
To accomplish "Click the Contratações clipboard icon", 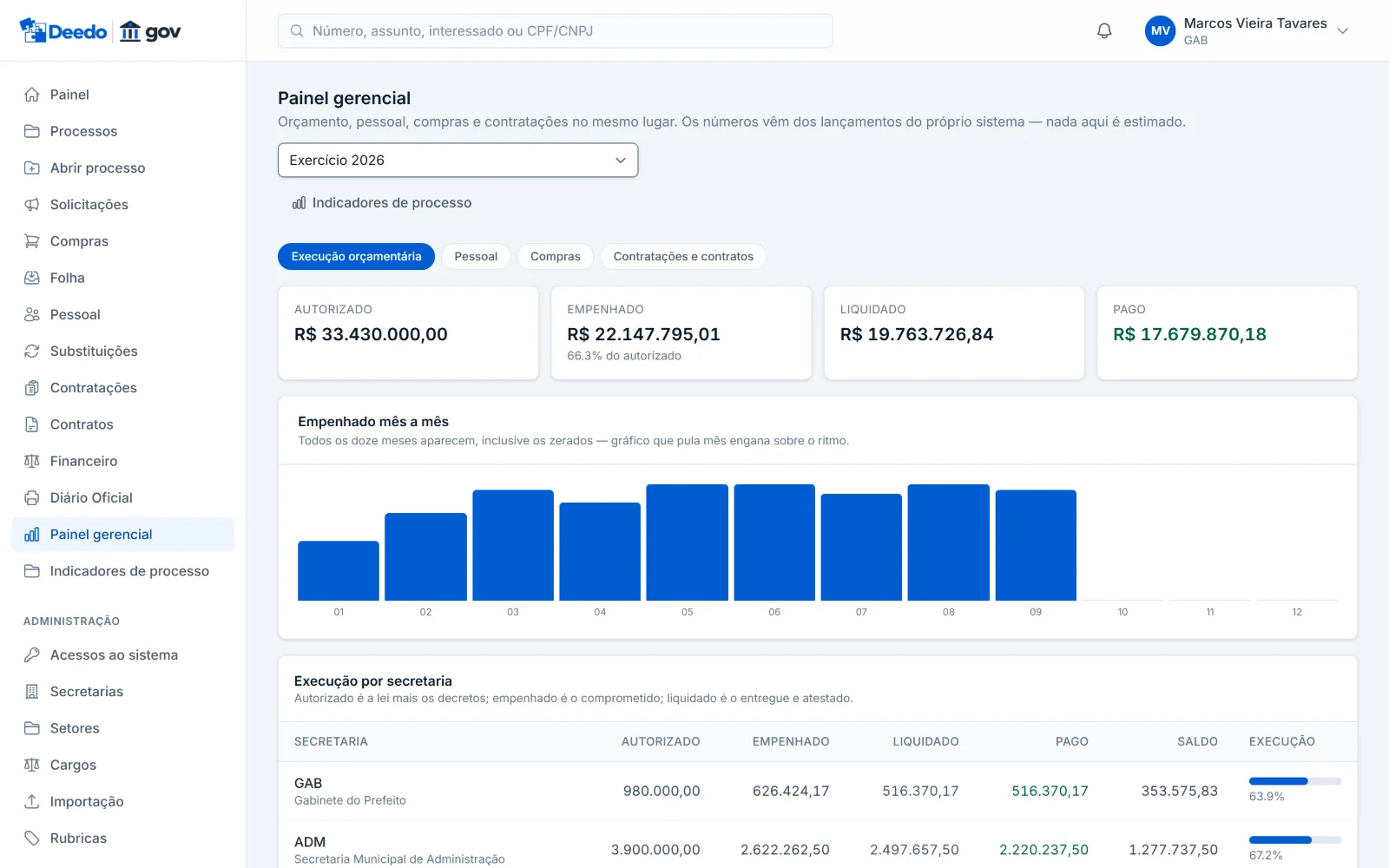I will tap(32, 388).
